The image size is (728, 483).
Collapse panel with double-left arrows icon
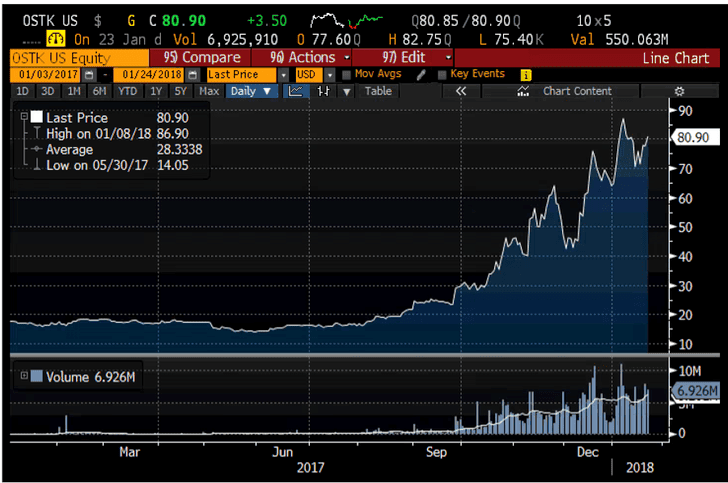461,91
